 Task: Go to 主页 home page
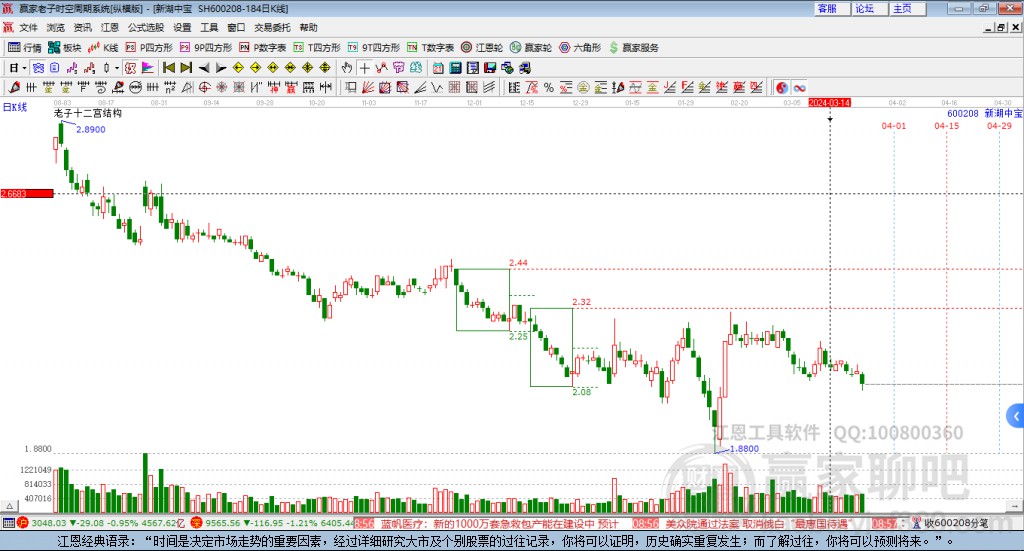[x=902, y=8]
